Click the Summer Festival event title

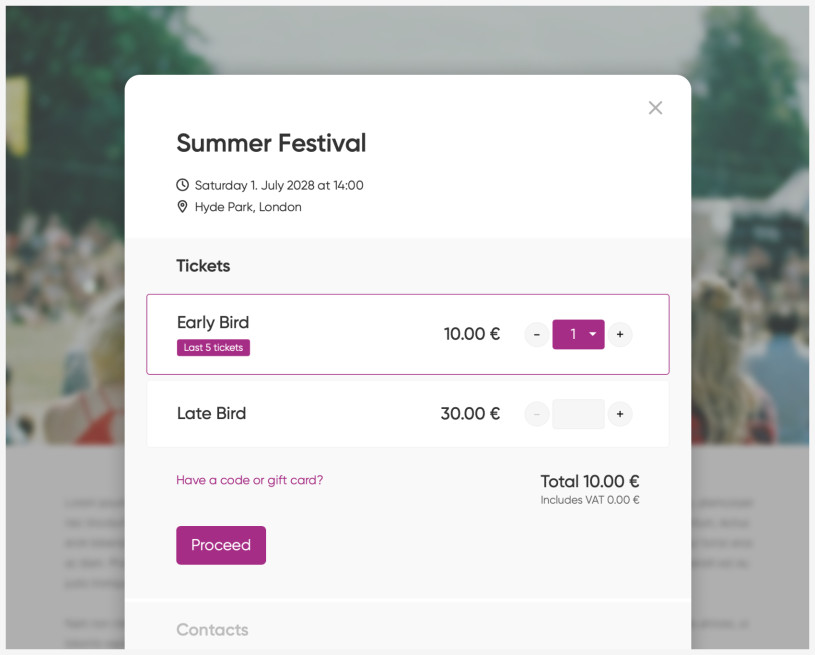[x=271, y=143]
